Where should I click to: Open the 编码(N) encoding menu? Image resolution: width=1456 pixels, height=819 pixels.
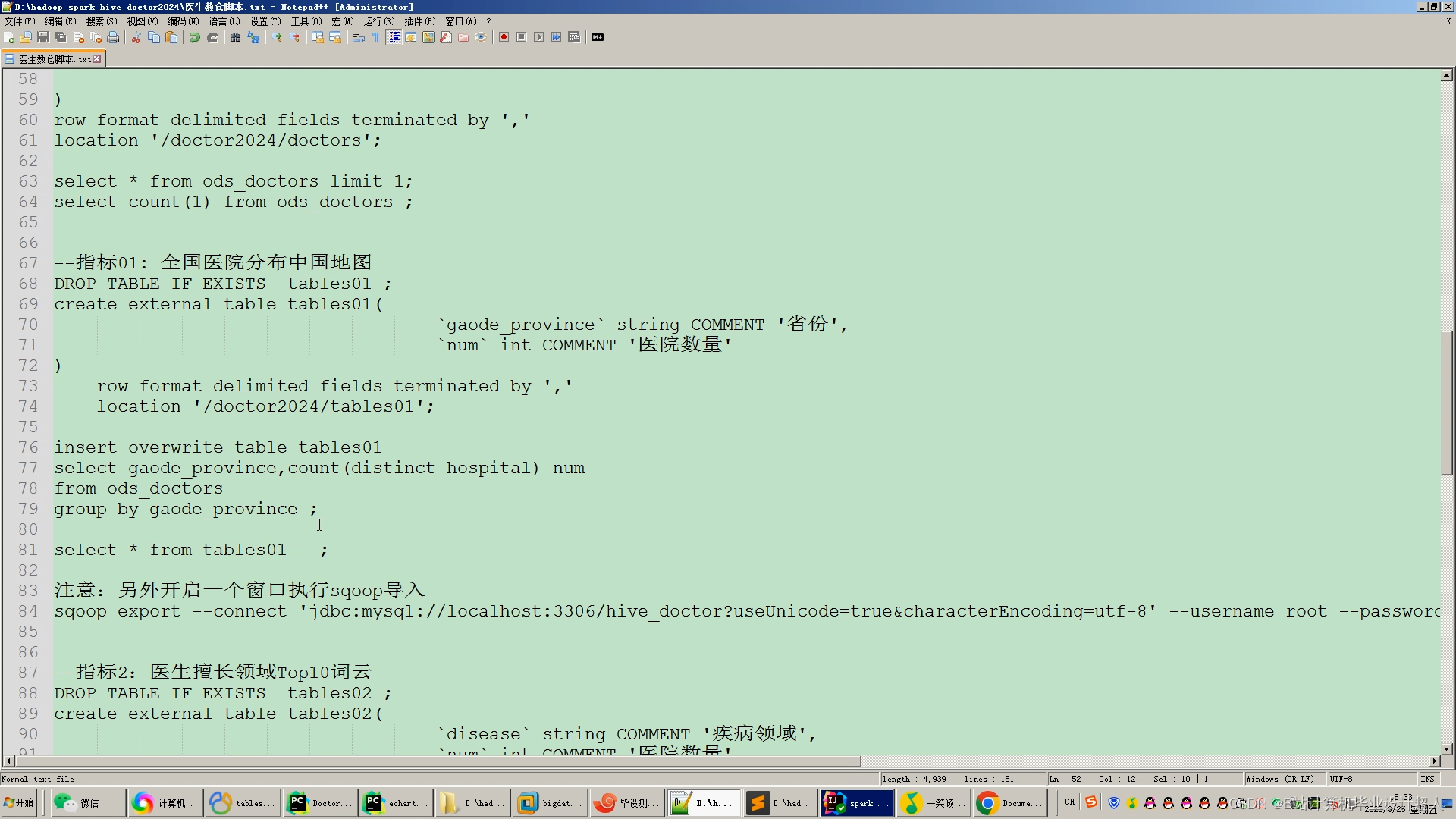[183, 21]
